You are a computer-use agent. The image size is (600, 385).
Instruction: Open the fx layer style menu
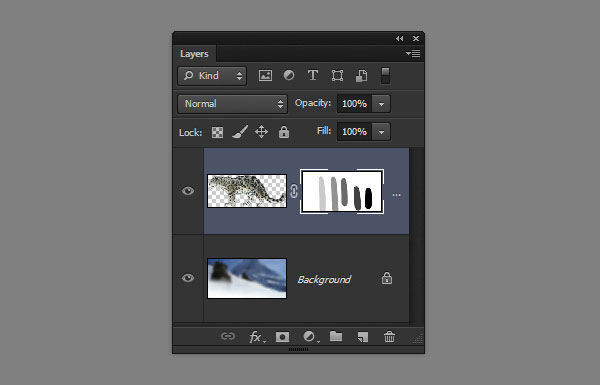click(256, 337)
